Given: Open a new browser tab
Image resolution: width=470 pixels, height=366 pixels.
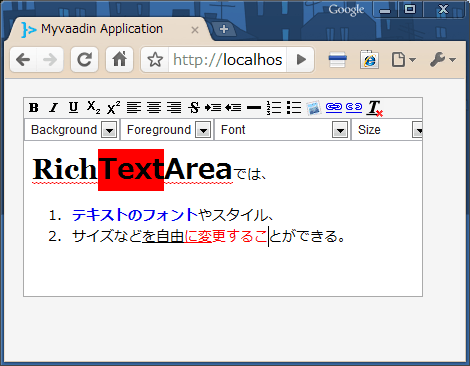Looking at the screenshot, I should (x=224, y=29).
